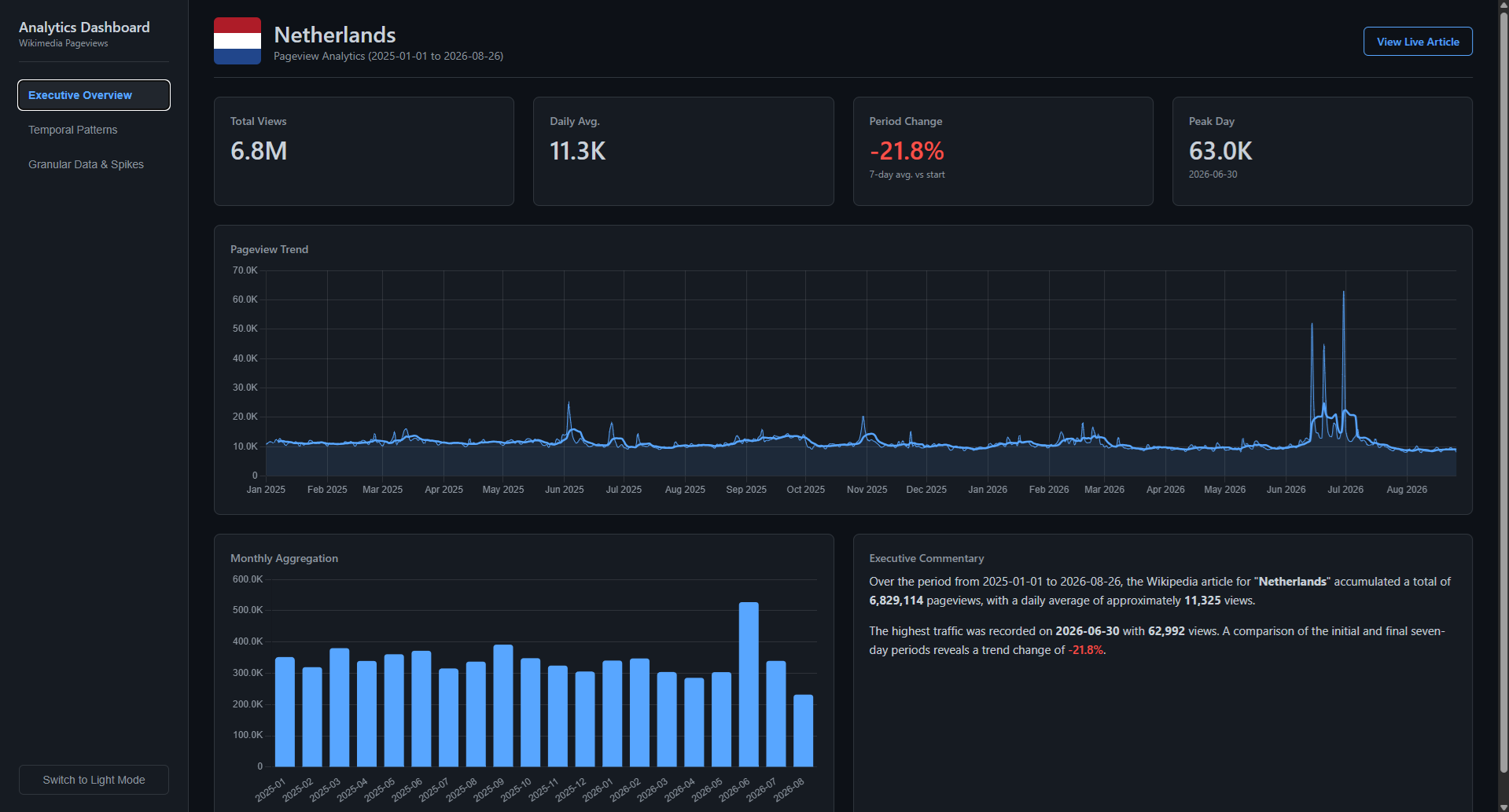Click the highest spike in Pageview Trend

tap(1343, 294)
